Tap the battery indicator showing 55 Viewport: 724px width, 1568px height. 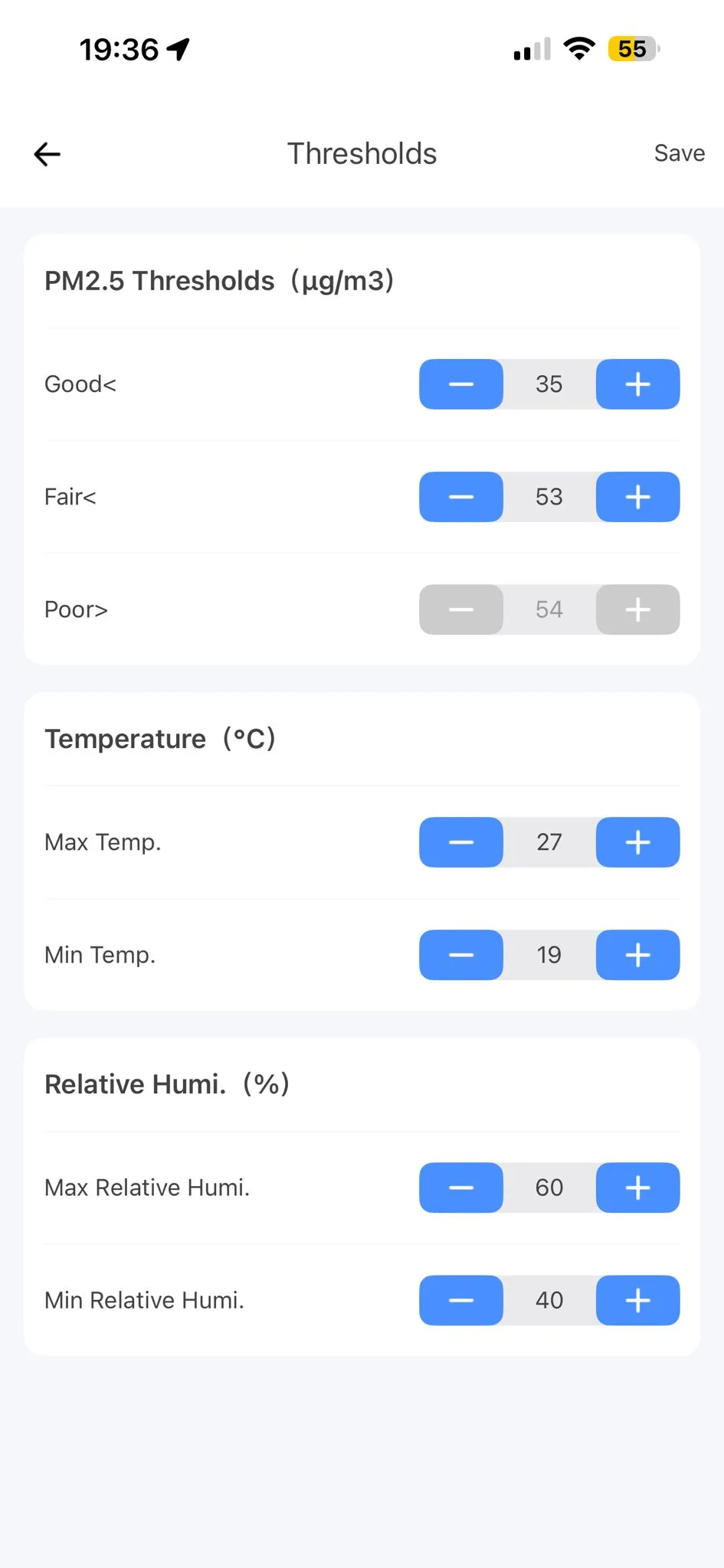pyautogui.click(x=633, y=49)
